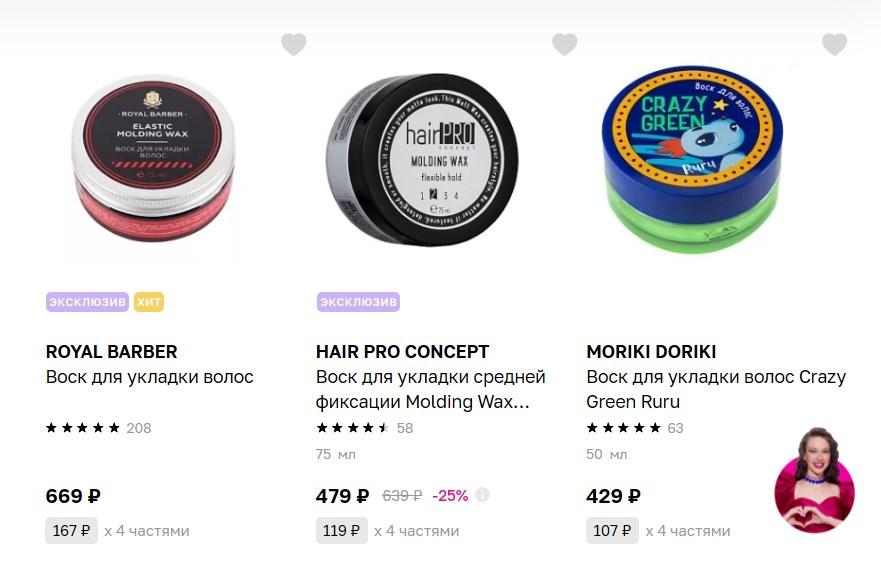Screen dimensions: 881x561
Task: Open hairPRO Molding Wax product image
Action: pyautogui.click(x=422, y=160)
